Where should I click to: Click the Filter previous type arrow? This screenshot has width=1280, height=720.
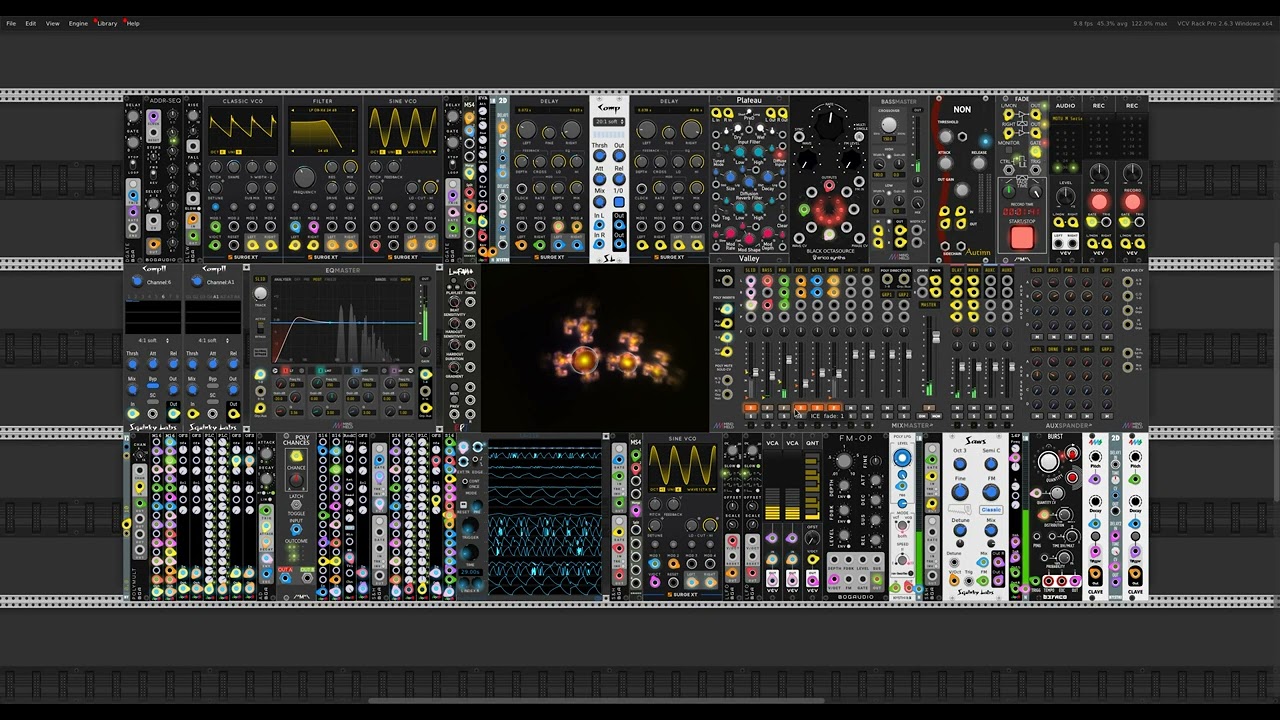(292, 110)
